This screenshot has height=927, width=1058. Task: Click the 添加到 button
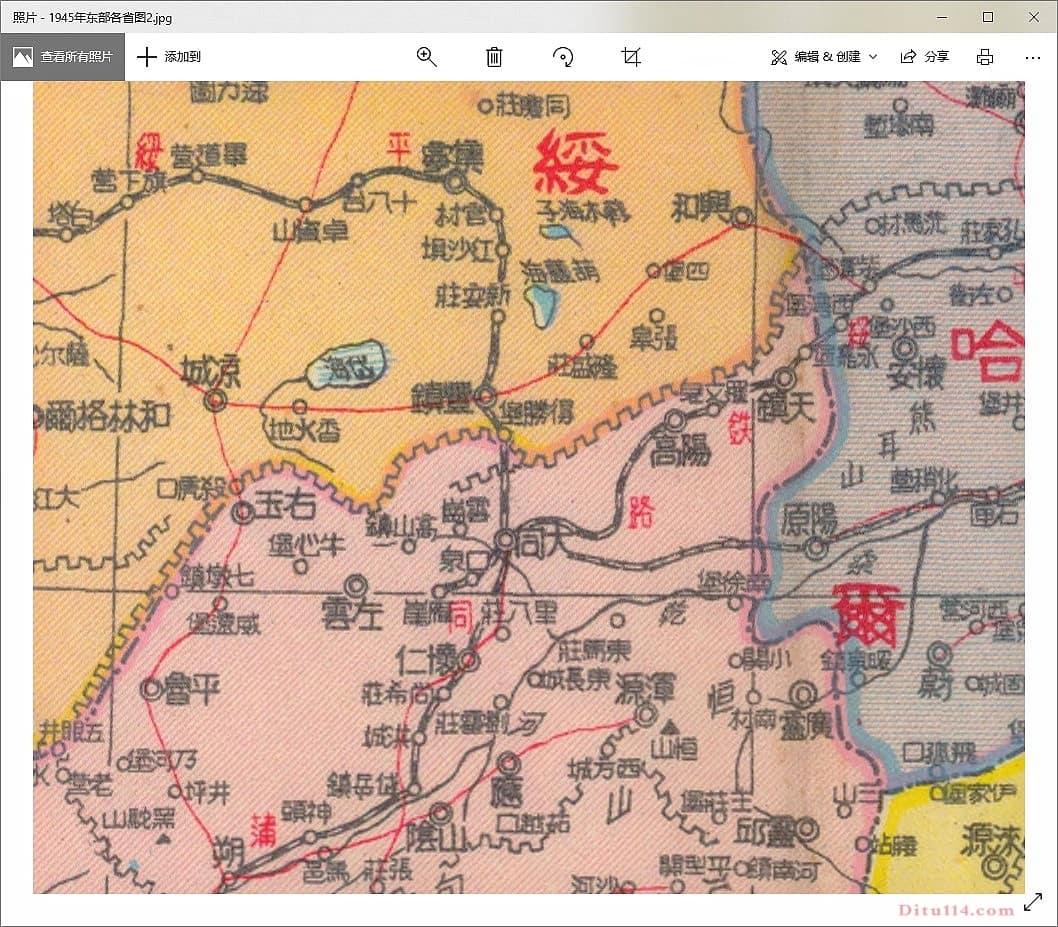pyautogui.click(x=169, y=57)
